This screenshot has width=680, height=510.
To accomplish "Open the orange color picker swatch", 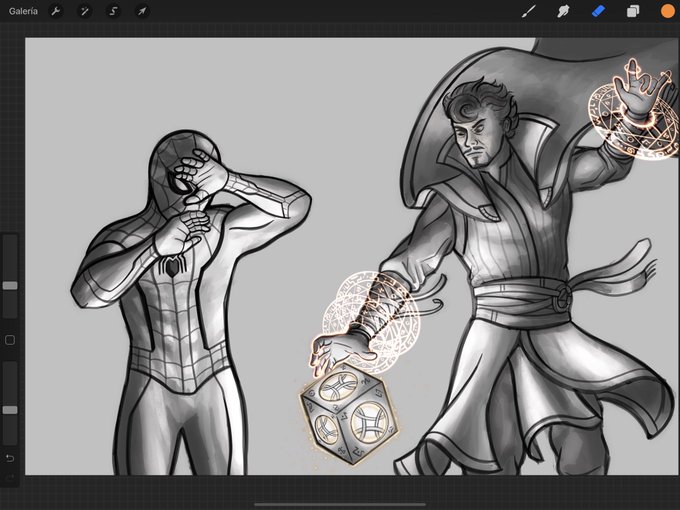I will click(x=668, y=11).
